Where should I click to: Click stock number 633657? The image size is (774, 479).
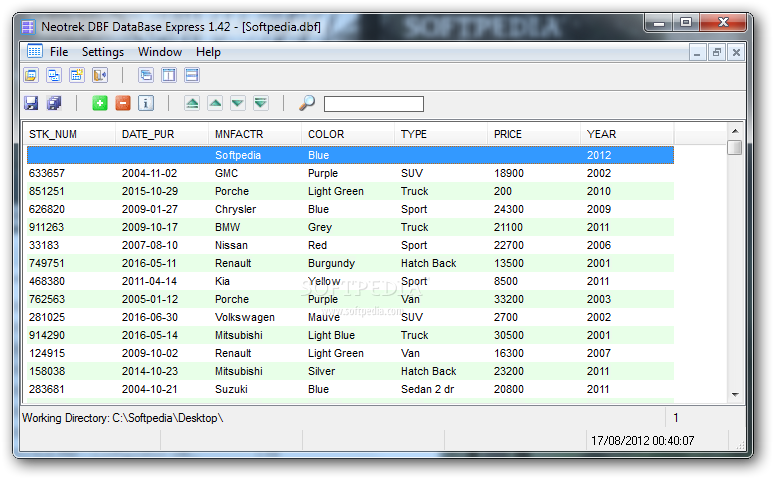47,173
